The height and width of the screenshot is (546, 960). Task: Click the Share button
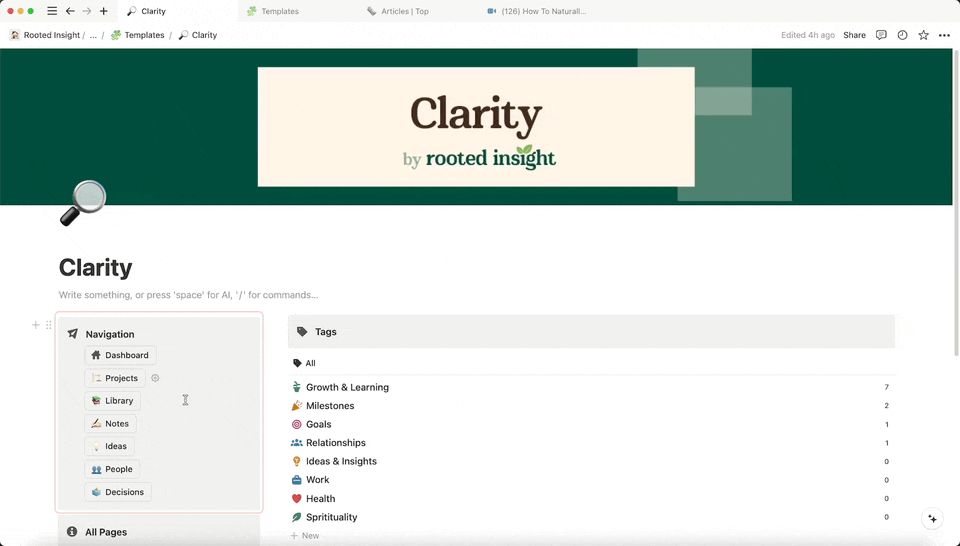[x=854, y=35]
